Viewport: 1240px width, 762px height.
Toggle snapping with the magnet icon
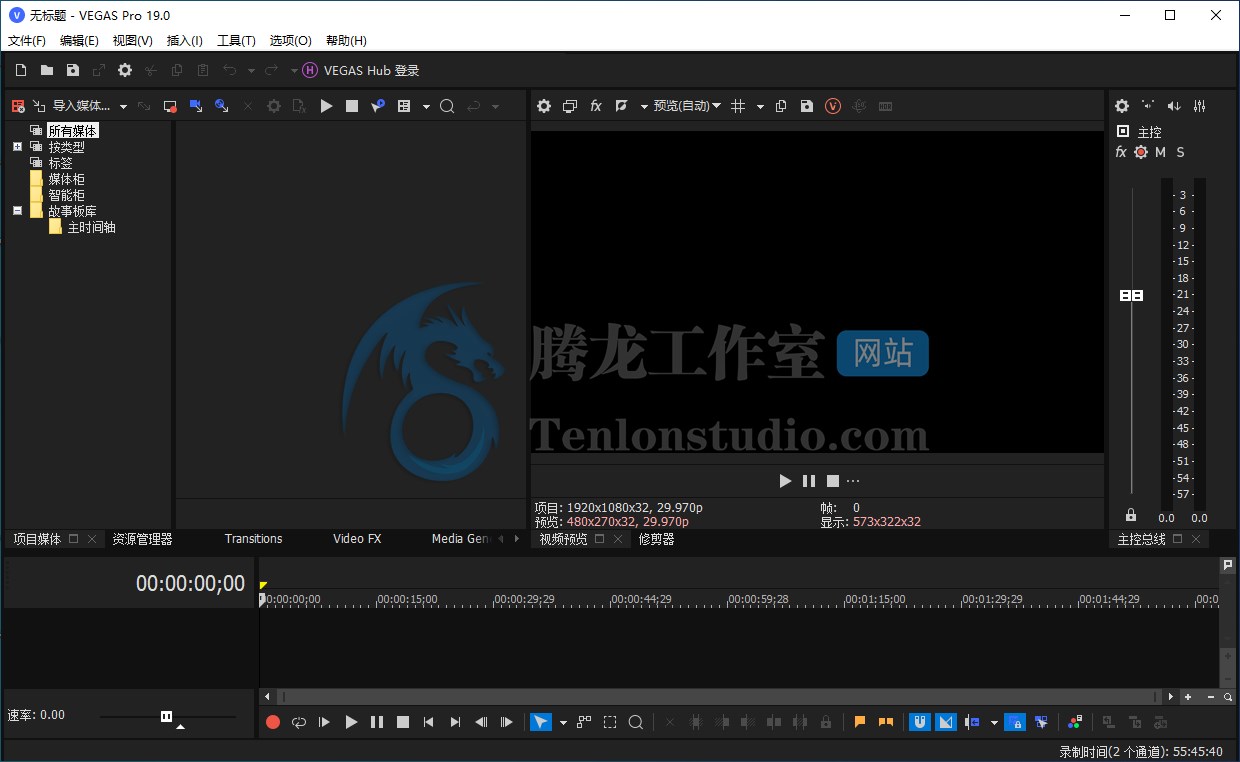[920, 722]
